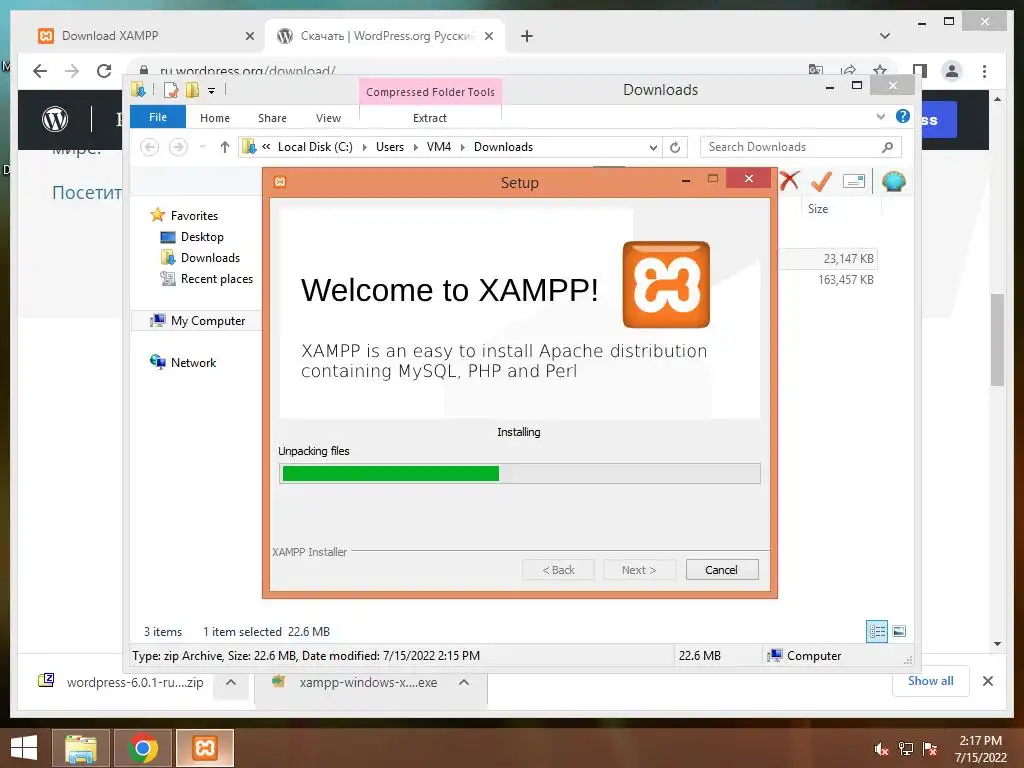Click the blue shell globe icon in Explorer
Viewport: 1024px width, 768px height.
(893, 181)
